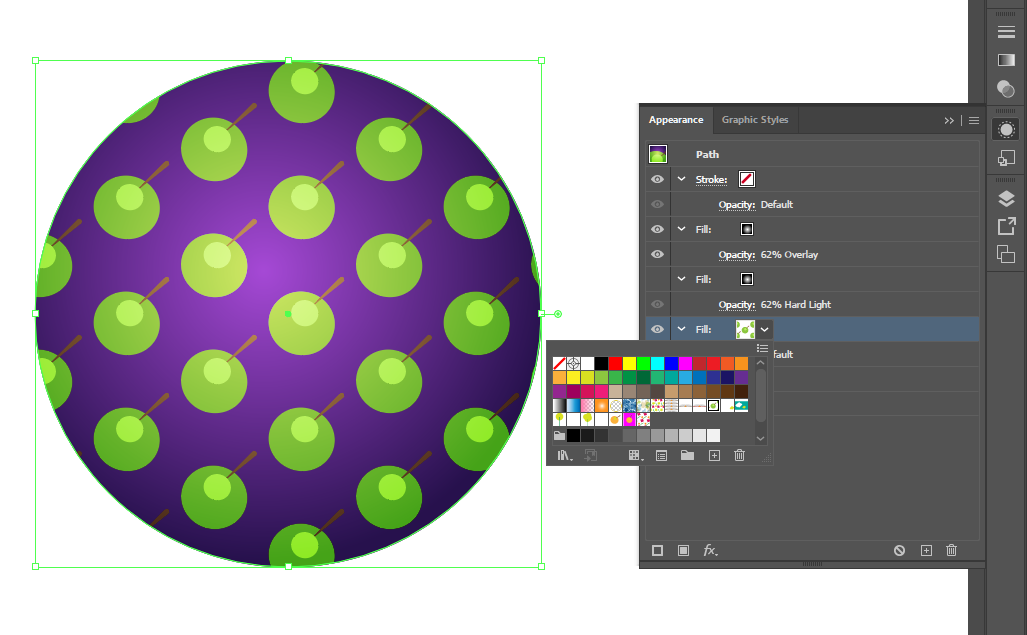
Task: Click the stroke None color box
Action: click(x=747, y=179)
